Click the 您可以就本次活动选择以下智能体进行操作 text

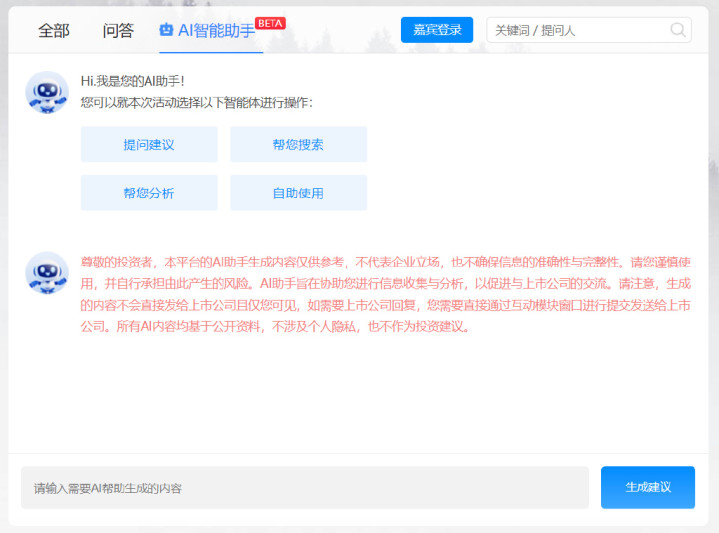(197, 102)
